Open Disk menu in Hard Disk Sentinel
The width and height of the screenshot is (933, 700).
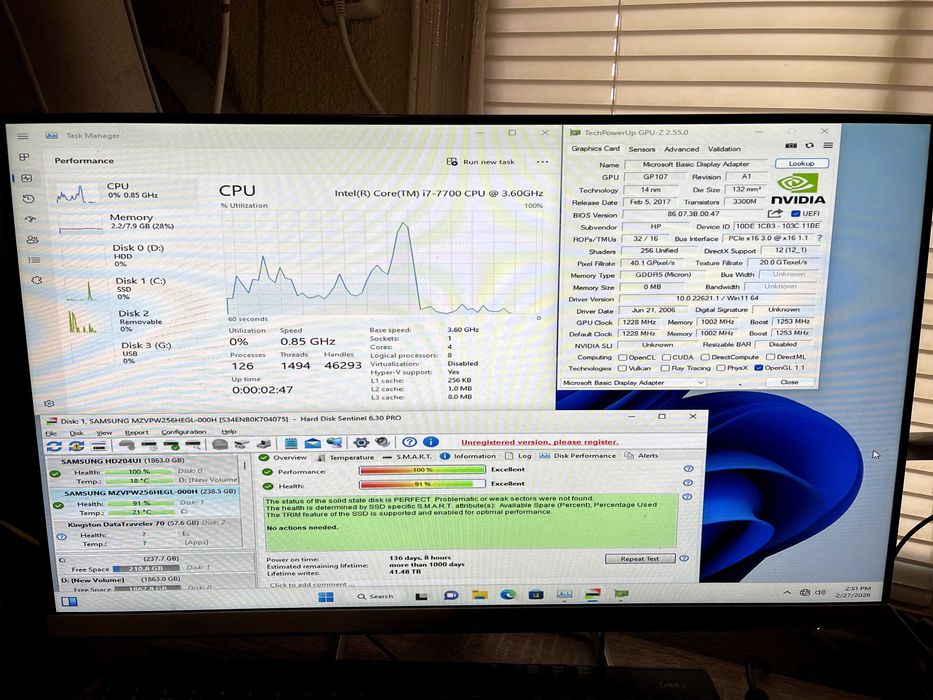[x=76, y=433]
